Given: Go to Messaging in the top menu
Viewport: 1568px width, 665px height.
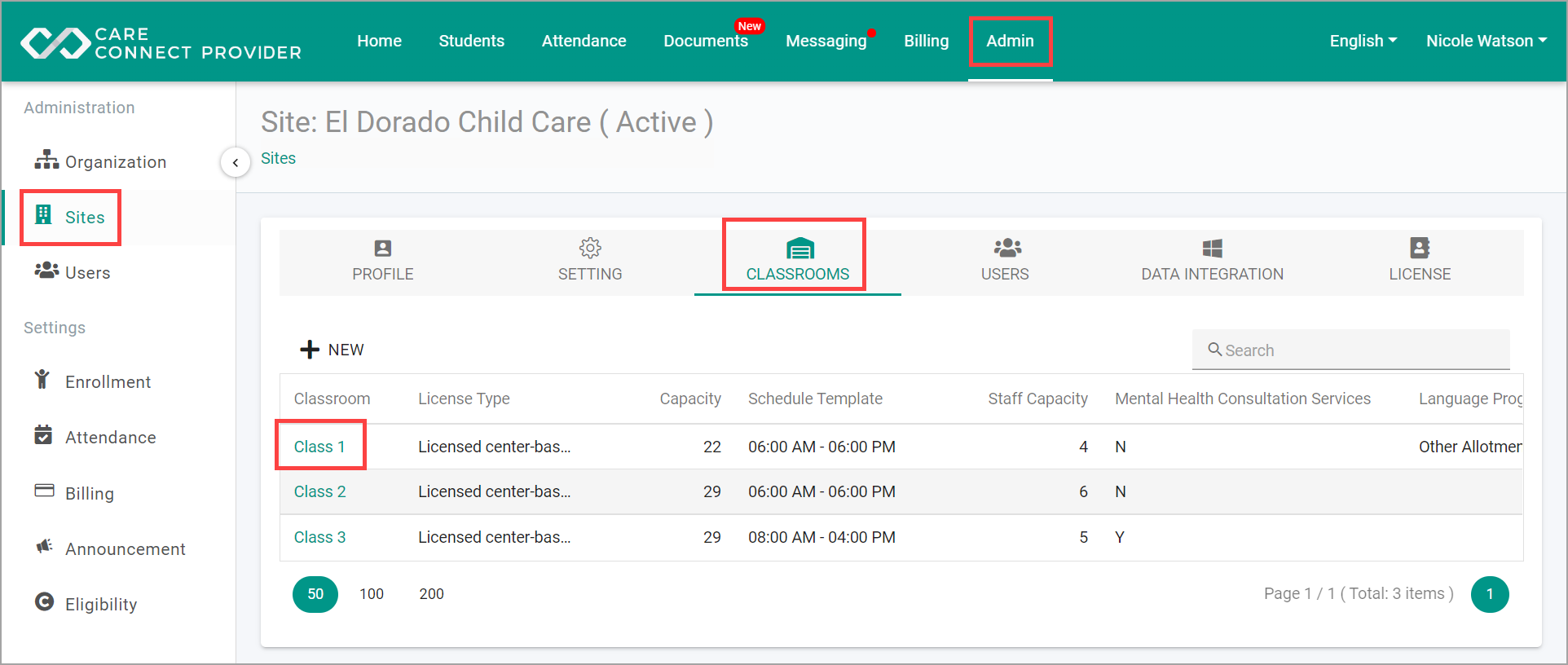Looking at the screenshot, I should point(826,41).
